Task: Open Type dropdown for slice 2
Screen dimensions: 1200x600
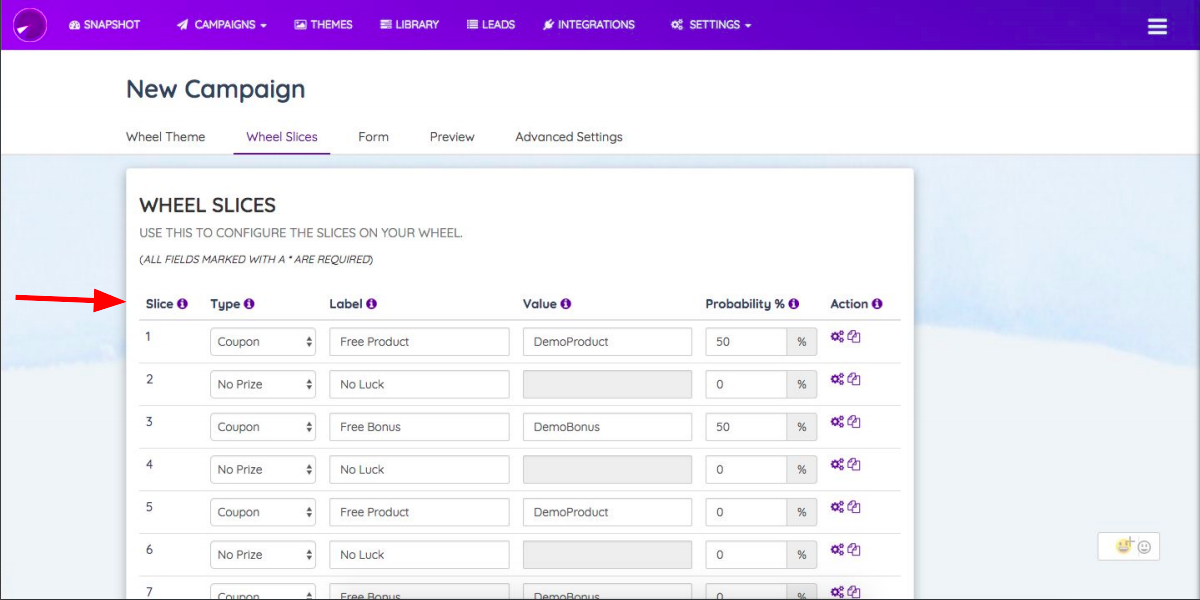Action: (x=263, y=385)
